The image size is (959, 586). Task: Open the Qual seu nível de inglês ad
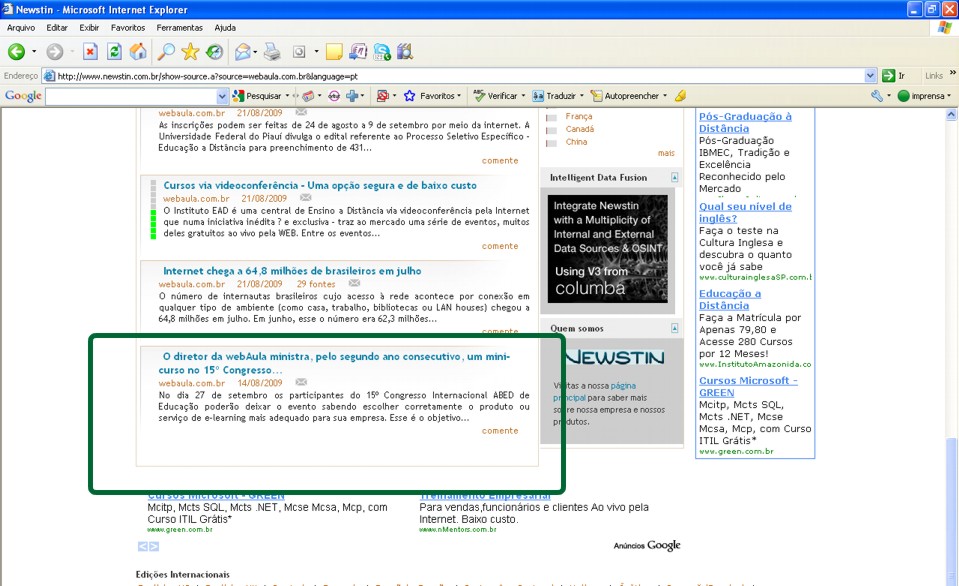(745, 212)
